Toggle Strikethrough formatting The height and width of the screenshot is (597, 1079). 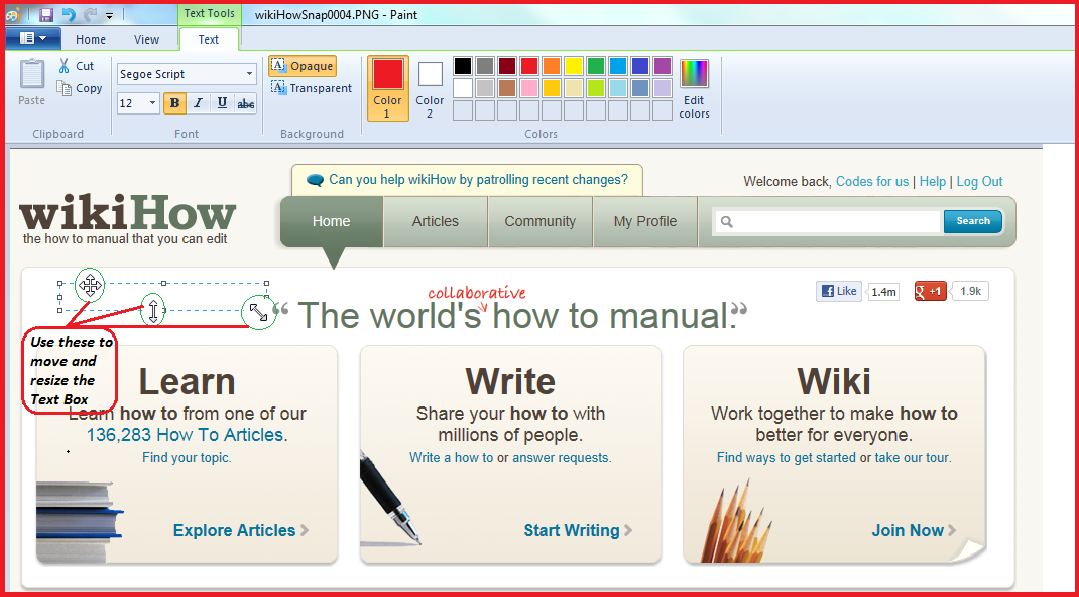coord(245,103)
